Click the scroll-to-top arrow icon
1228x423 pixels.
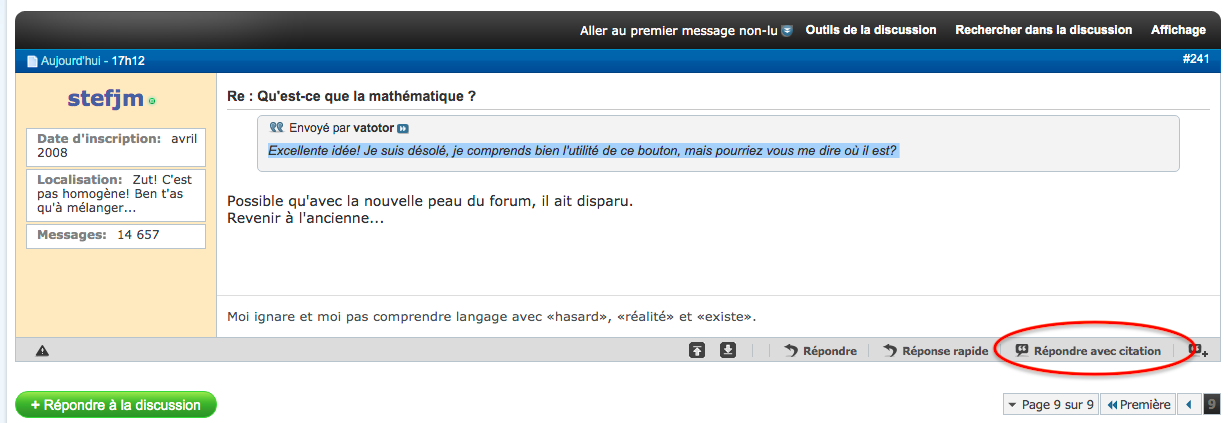coord(697,350)
